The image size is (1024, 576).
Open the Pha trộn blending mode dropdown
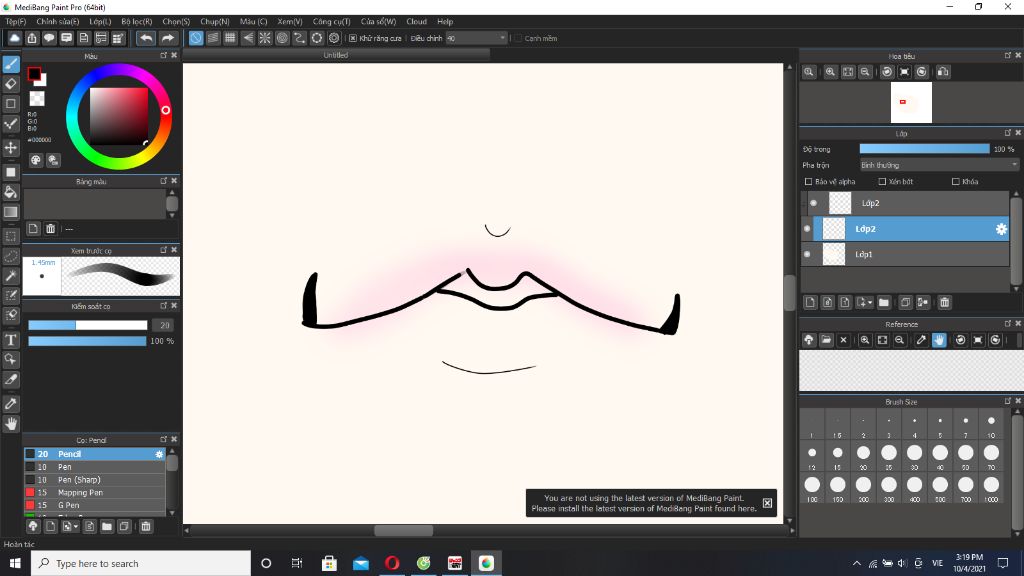[938, 165]
